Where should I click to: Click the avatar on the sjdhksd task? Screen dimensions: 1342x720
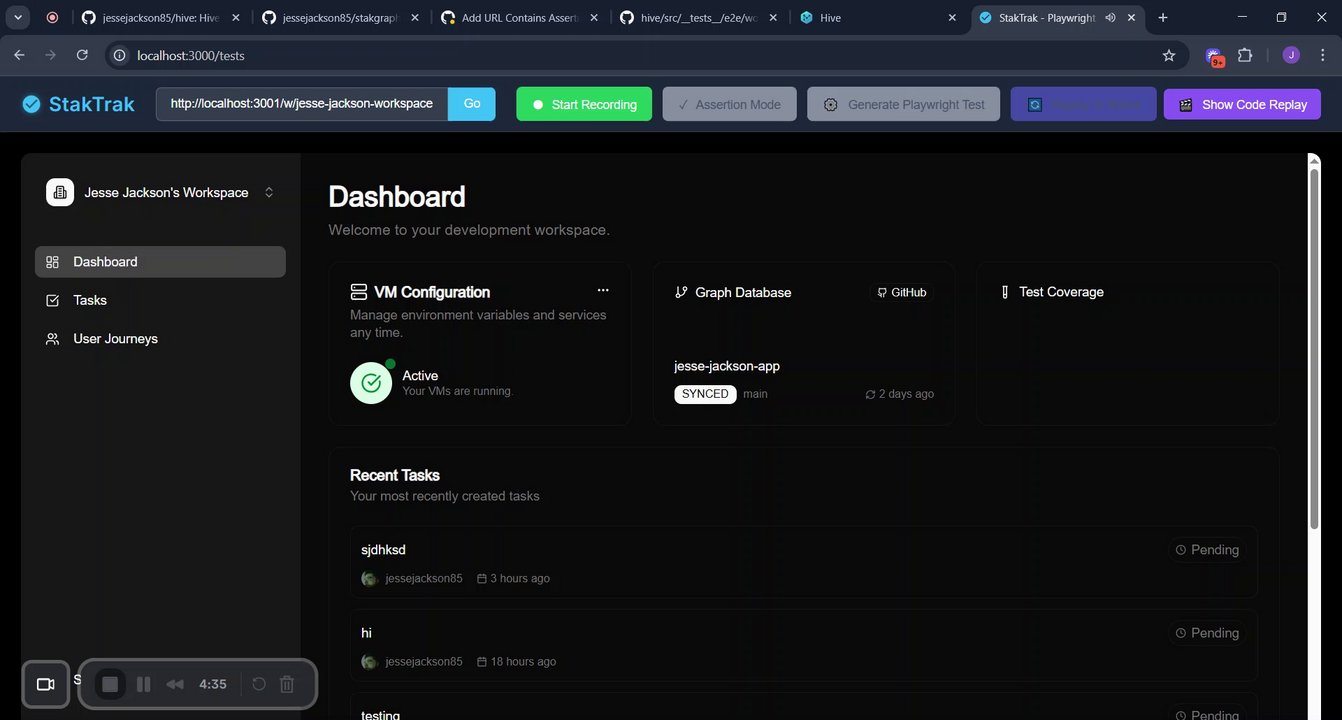tap(369, 578)
